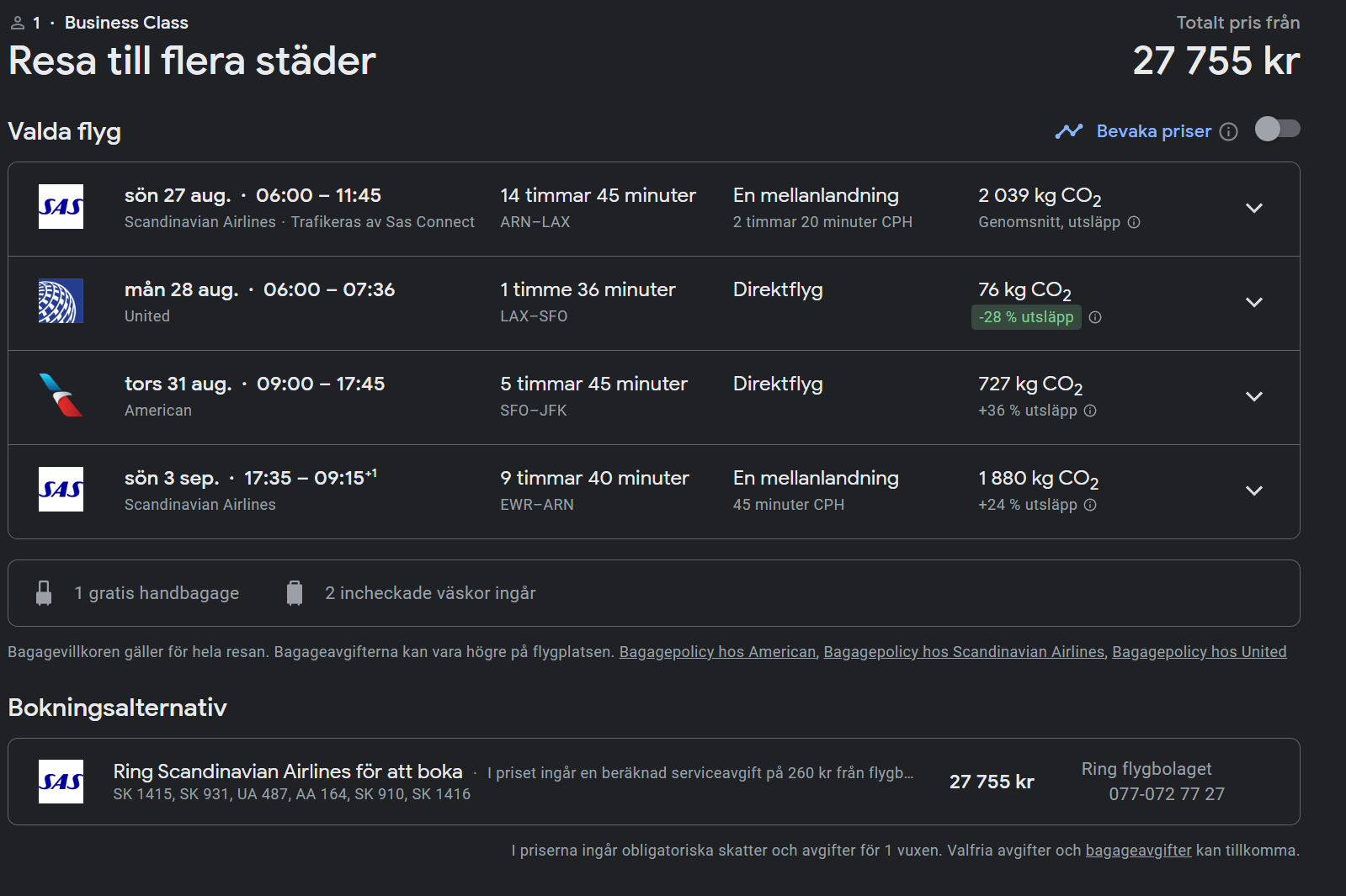Image resolution: width=1346 pixels, height=896 pixels.
Task: Click the price tracking graph icon
Action: (x=1069, y=131)
